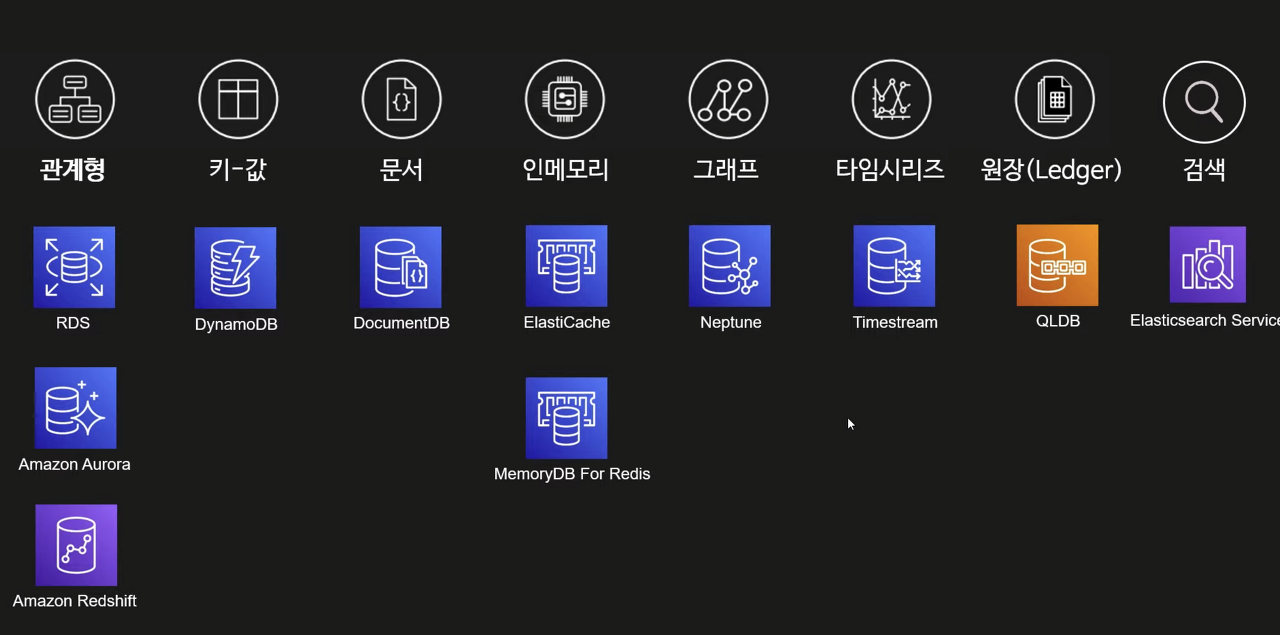Select the in-memory chip circle icon

(565, 100)
